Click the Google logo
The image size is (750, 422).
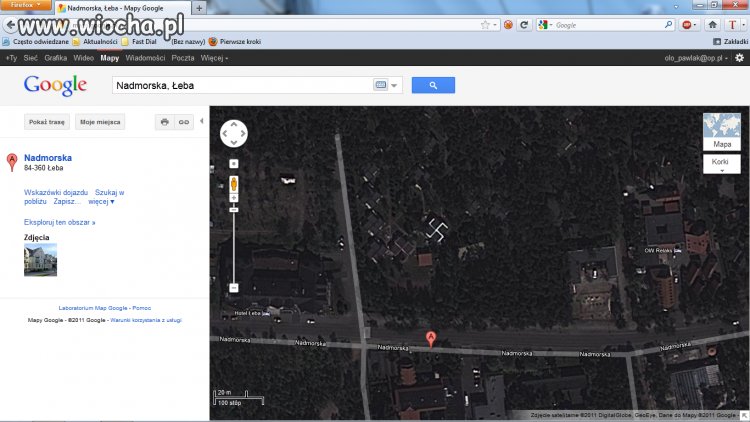(x=55, y=85)
